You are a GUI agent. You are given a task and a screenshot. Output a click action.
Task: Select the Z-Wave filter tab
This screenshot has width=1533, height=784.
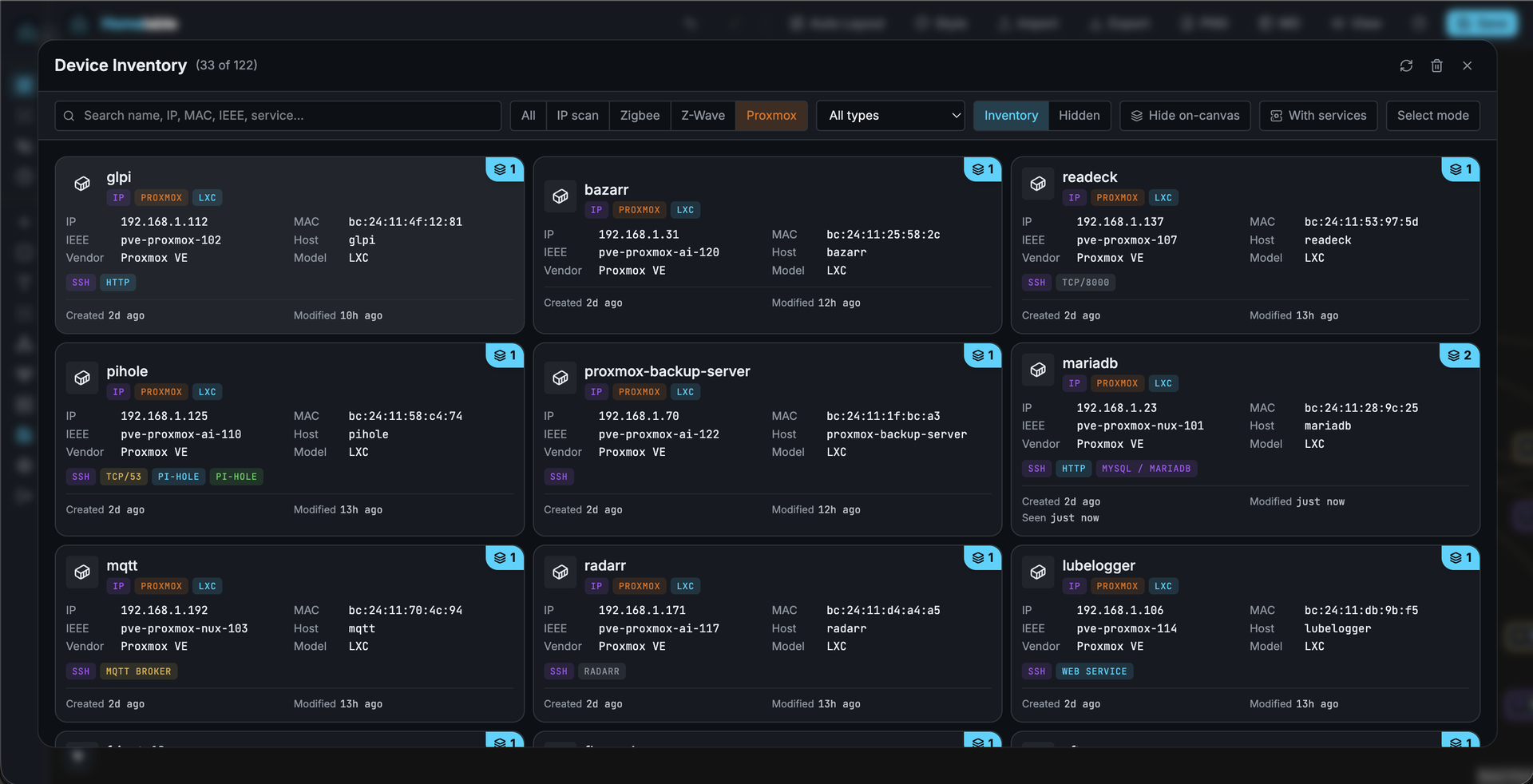pos(703,116)
